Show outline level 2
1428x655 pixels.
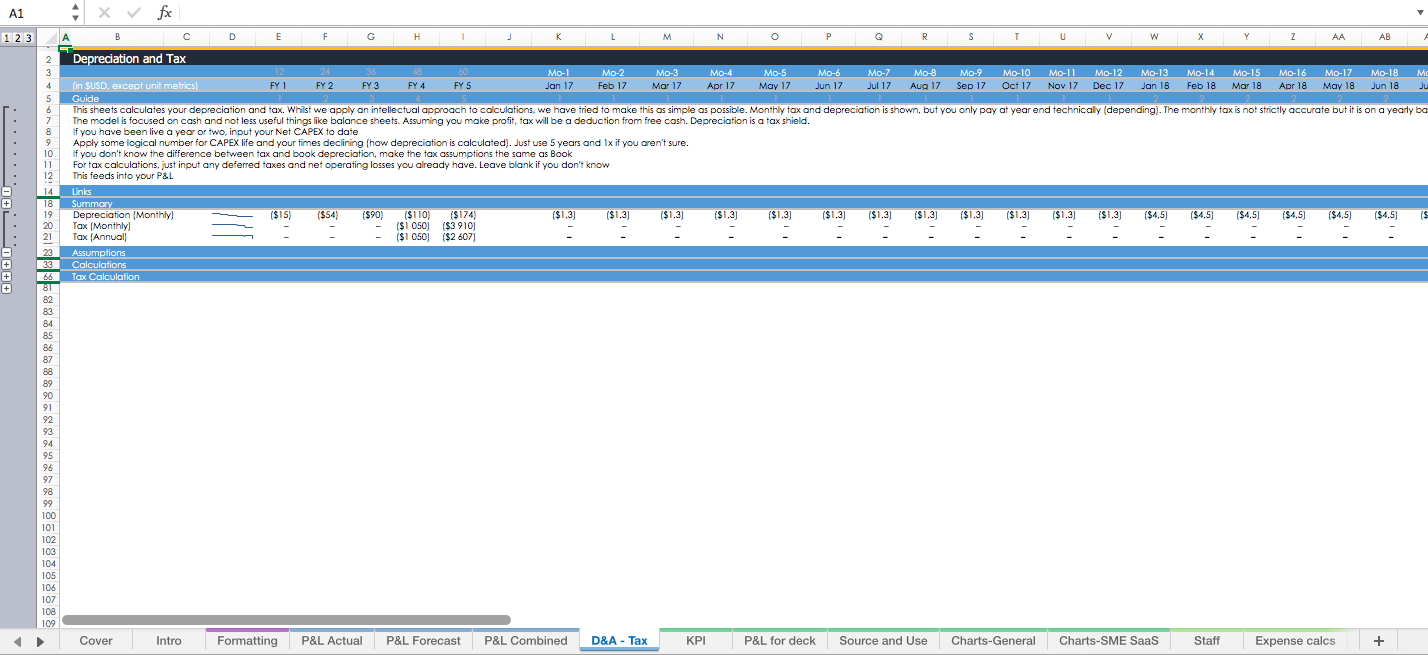(x=17, y=38)
